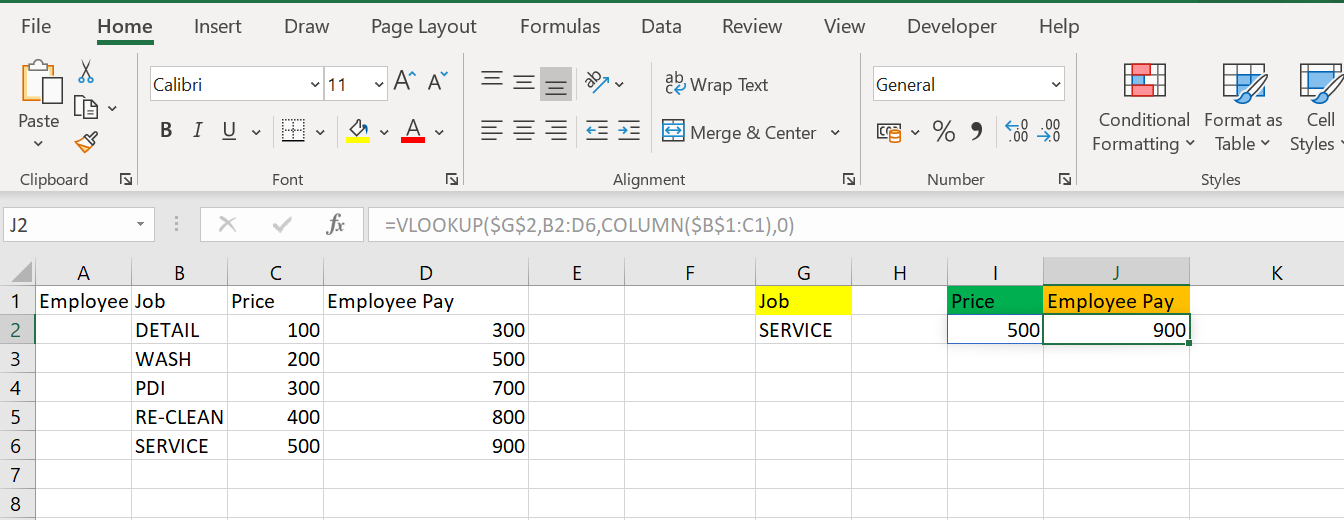The image size is (1344, 520).
Task: Open Format as Table gallery
Action: 1243,108
